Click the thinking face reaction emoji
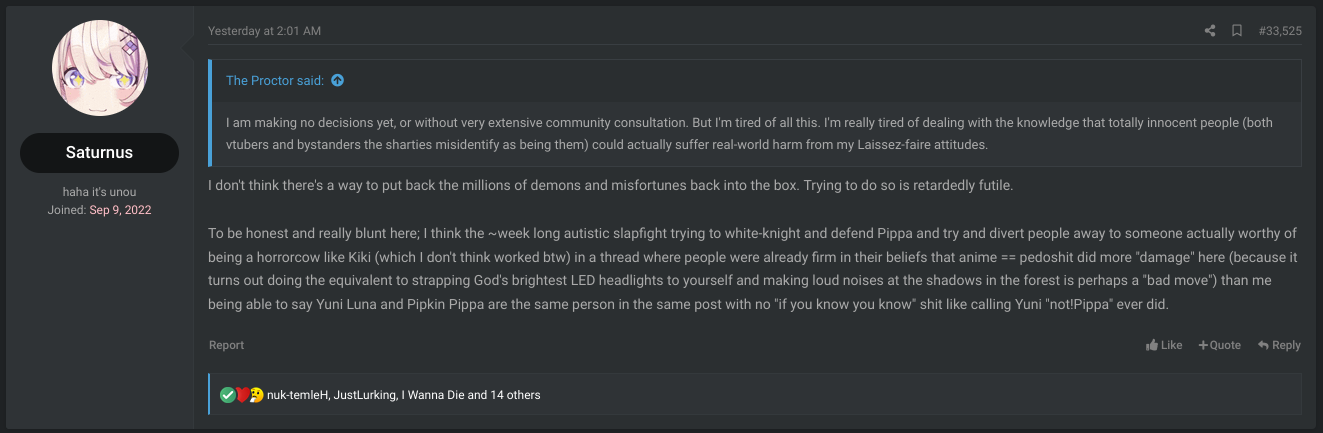Screen dimensions: 1323x433 tap(256, 395)
